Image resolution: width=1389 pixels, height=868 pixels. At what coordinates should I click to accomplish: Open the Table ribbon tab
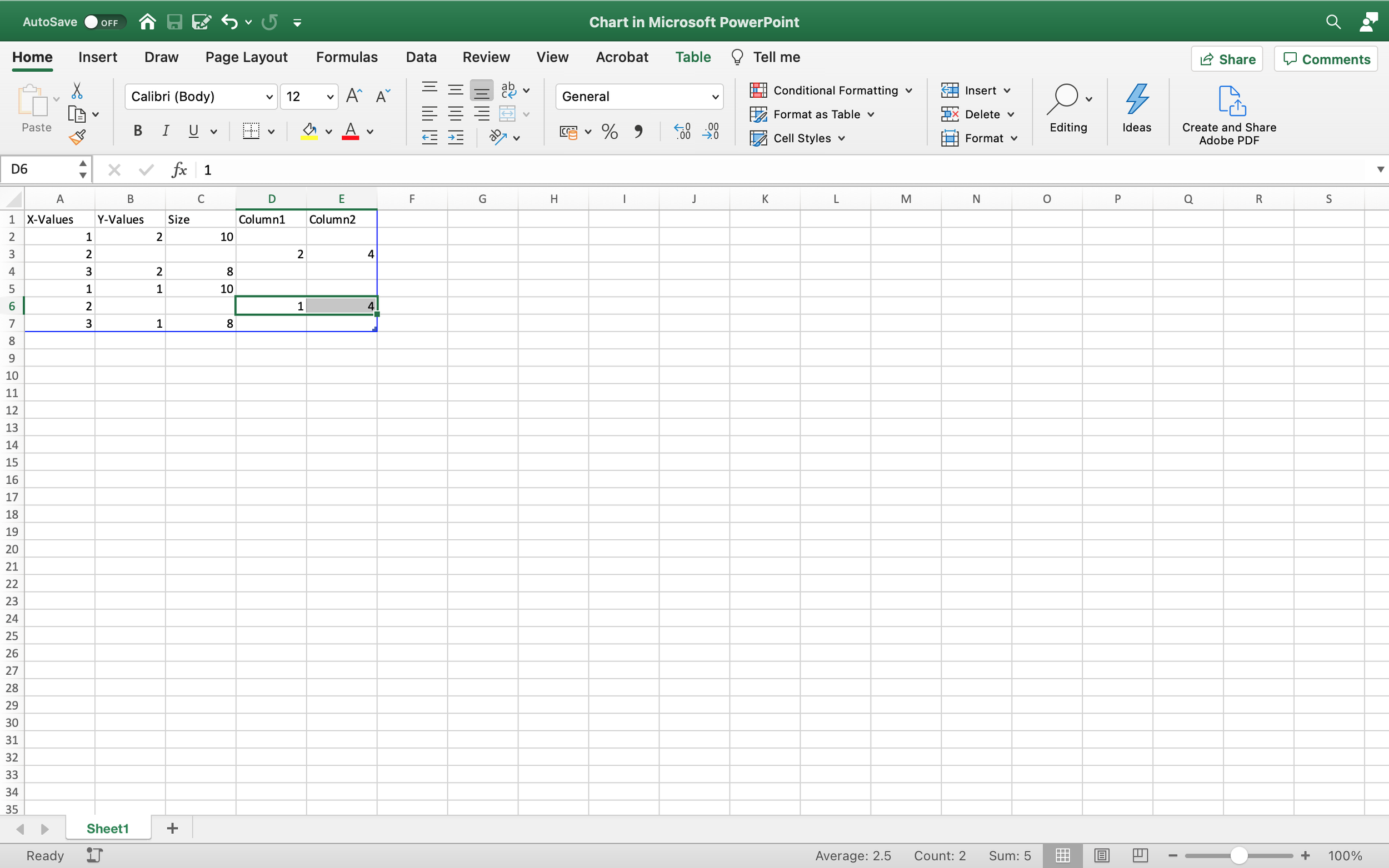click(692, 57)
